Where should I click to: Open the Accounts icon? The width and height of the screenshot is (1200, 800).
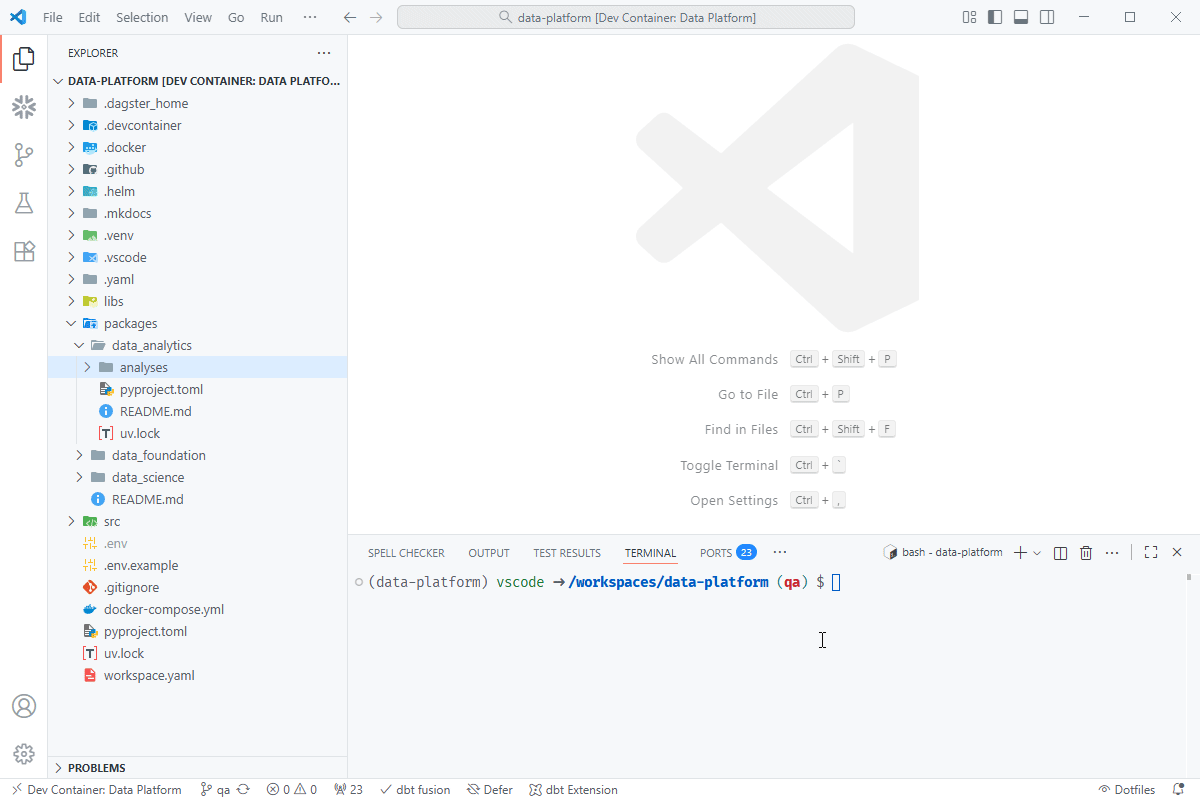pyautogui.click(x=24, y=706)
